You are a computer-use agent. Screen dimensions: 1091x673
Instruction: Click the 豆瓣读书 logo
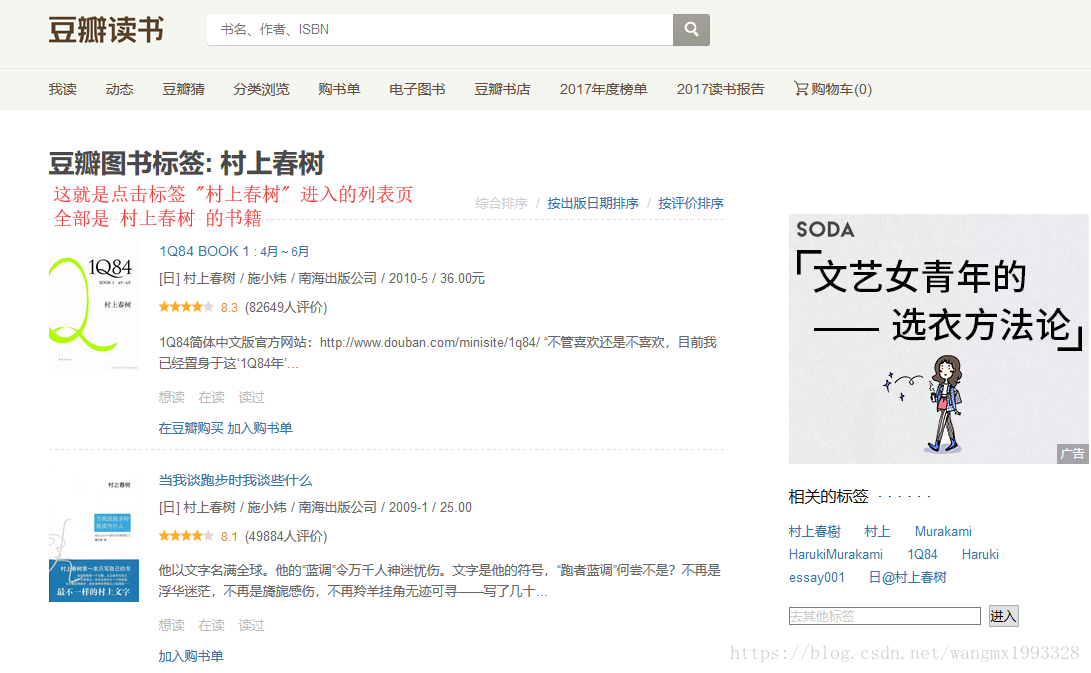coord(106,30)
